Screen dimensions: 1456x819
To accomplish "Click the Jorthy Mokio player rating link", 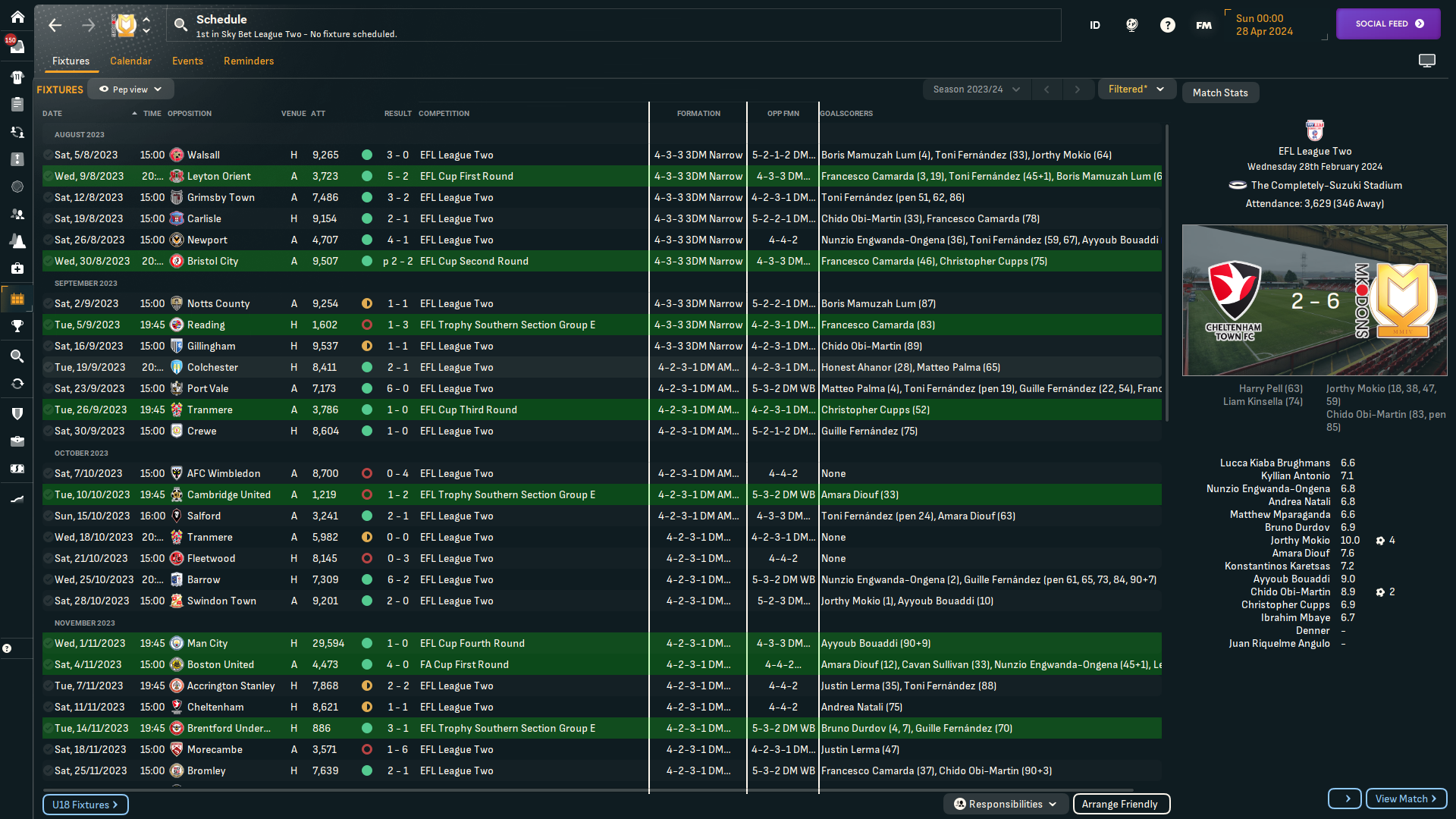I will (1300, 541).
